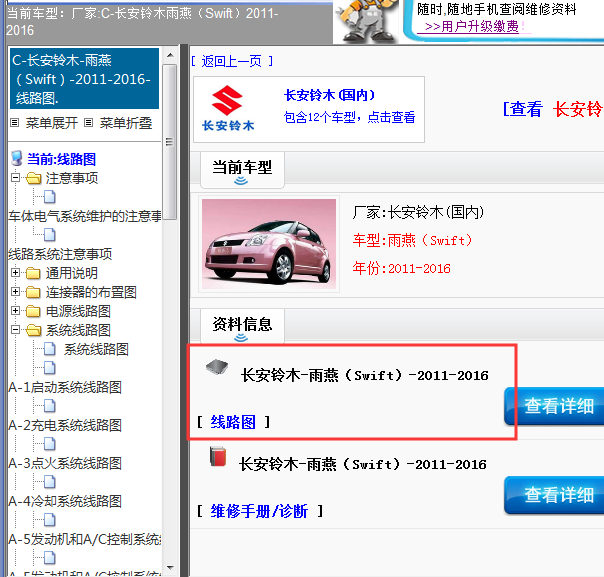Expand the 通用说明 folder
Image resolution: width=604 pixels, height=577 pixels.
point(15,273)
